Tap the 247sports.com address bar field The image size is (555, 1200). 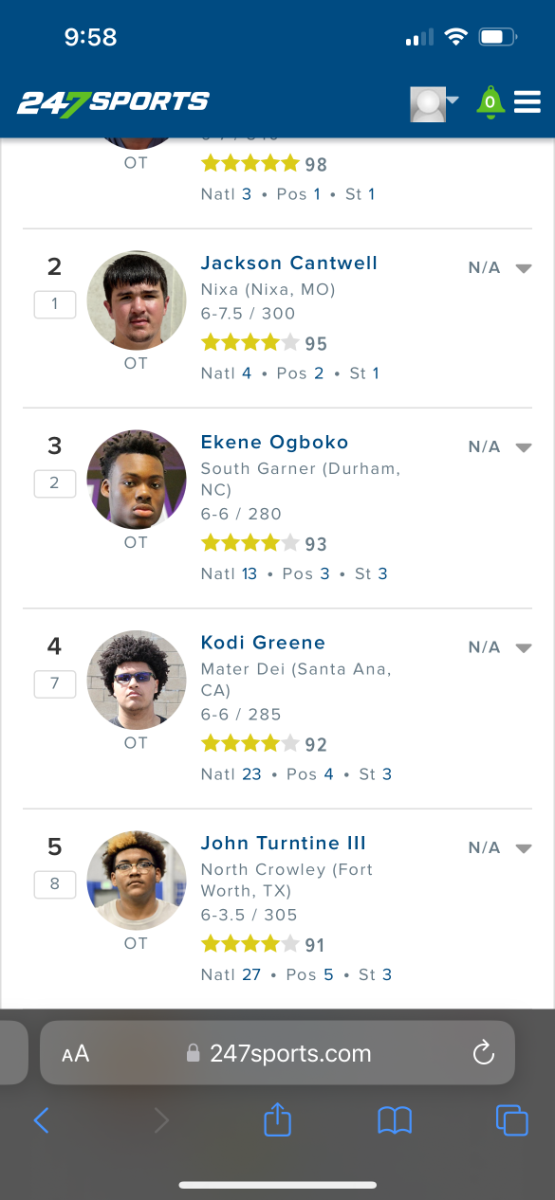click(x=277, y=1053)
